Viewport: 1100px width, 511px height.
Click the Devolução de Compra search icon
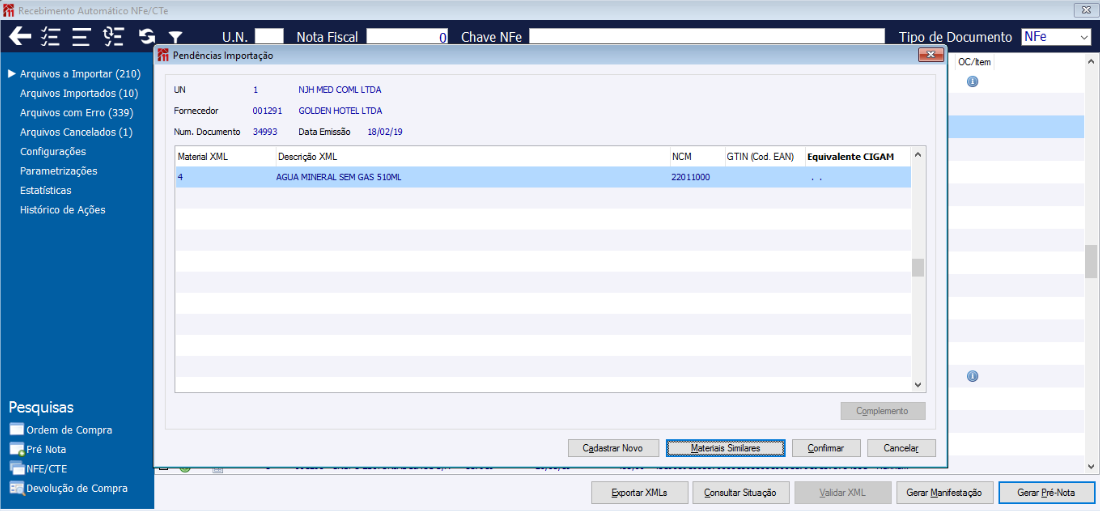coord(17,489)
